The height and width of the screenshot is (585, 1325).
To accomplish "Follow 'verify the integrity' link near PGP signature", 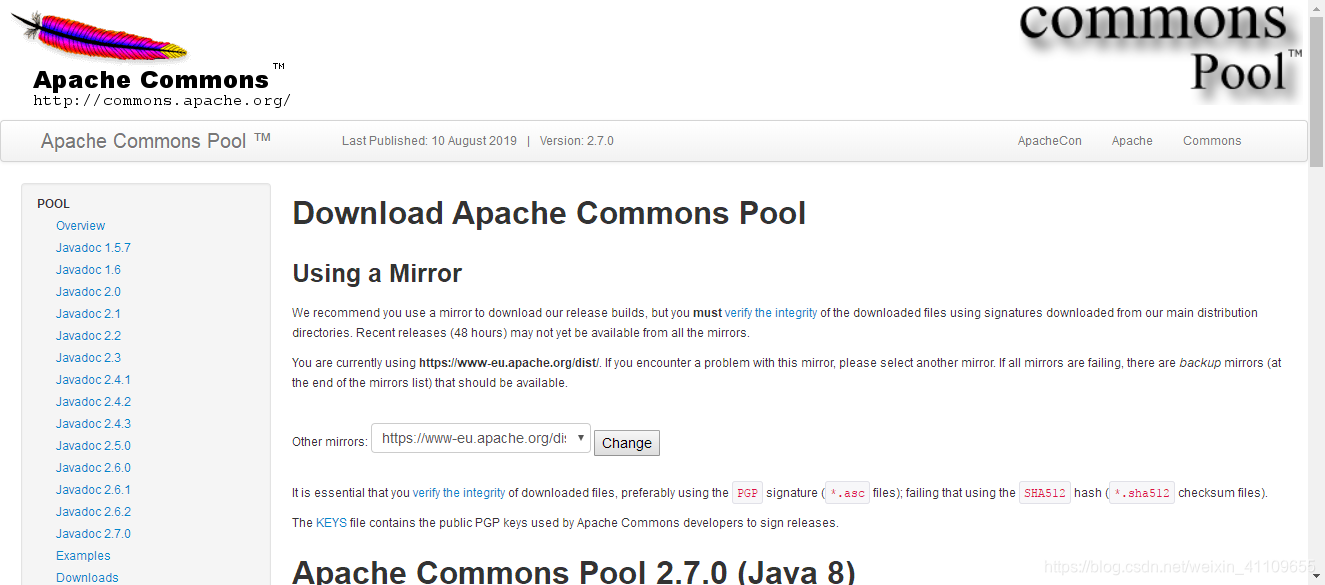I will [459, 493].
